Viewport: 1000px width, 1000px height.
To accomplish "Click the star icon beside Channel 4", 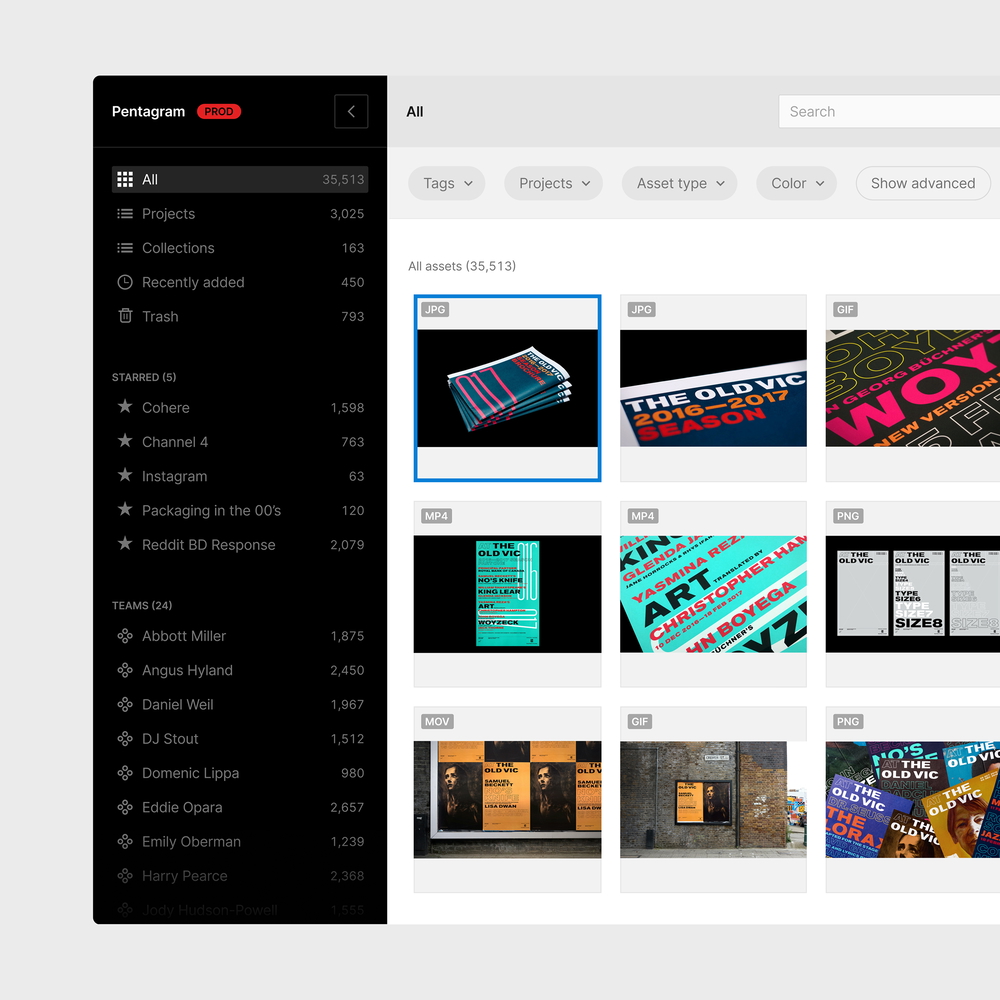I will 125,441.
